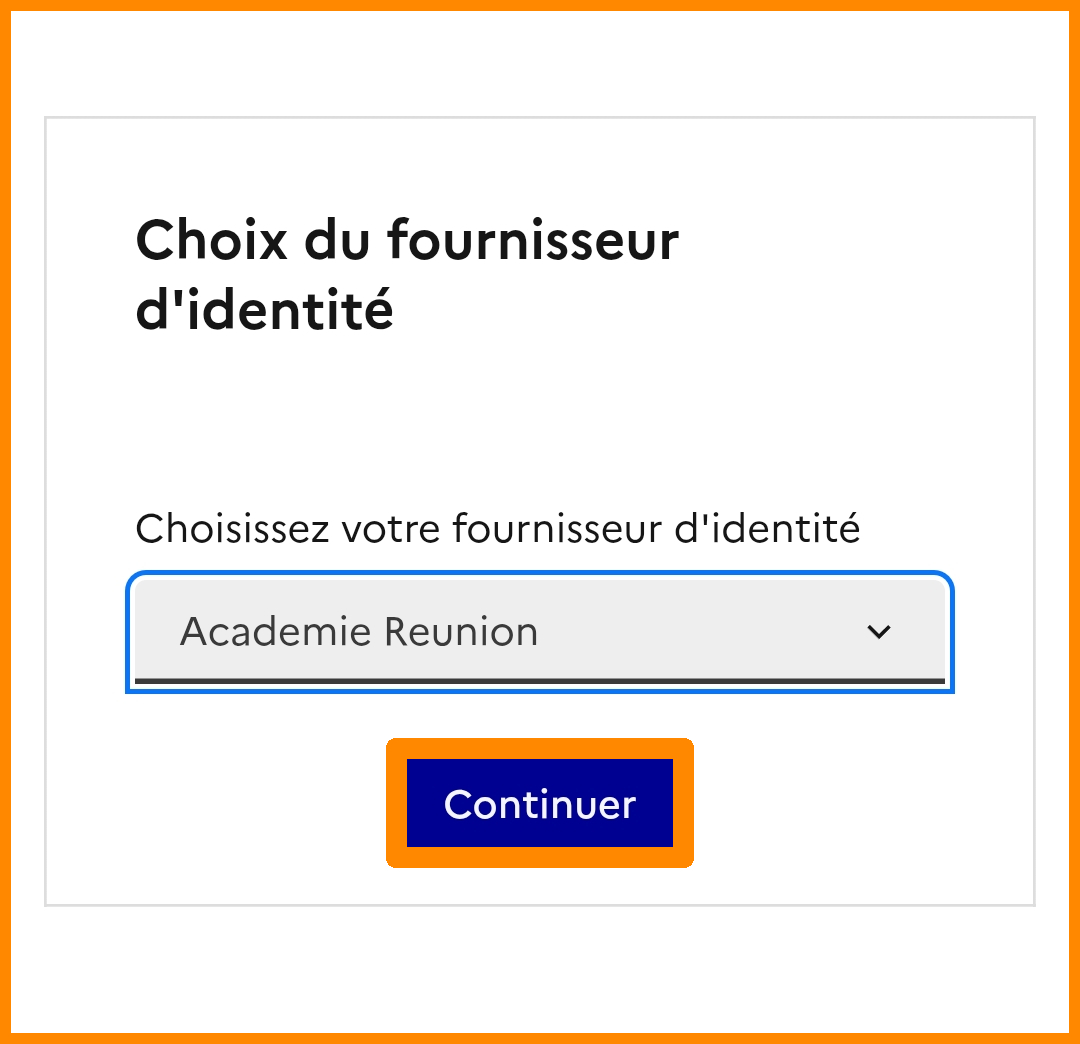
Task: Click the downward arrow beside Academie Reunion
Action: point(879,632)
